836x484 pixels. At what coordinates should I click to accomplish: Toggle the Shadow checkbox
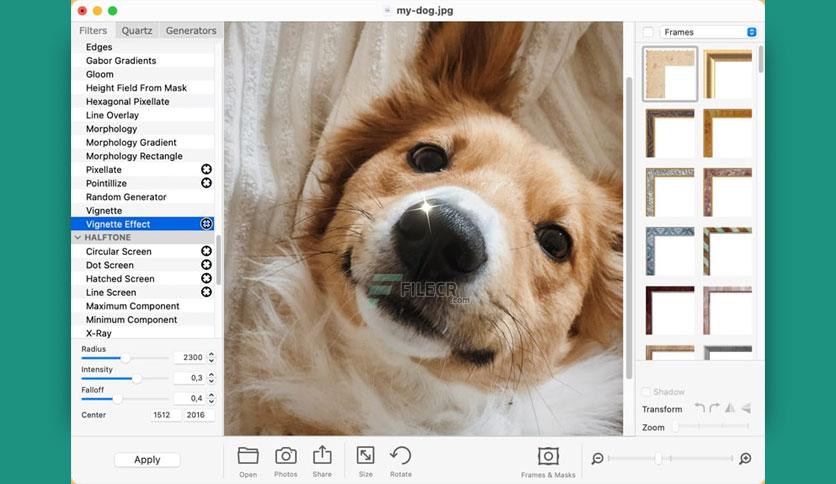(x=646, y=392)
